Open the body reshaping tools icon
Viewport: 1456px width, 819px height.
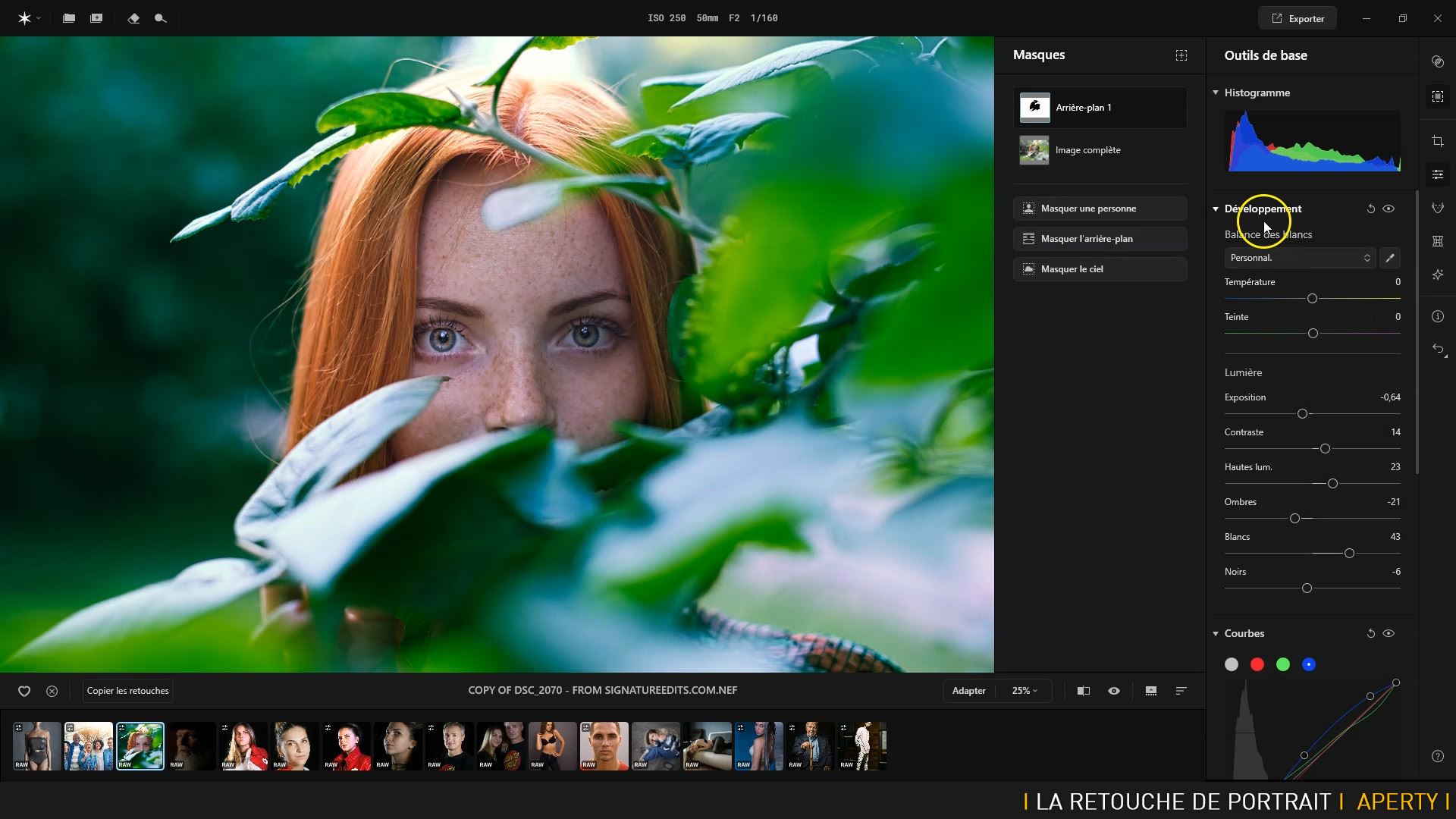pyautogui.click(x=1438, y=241)
